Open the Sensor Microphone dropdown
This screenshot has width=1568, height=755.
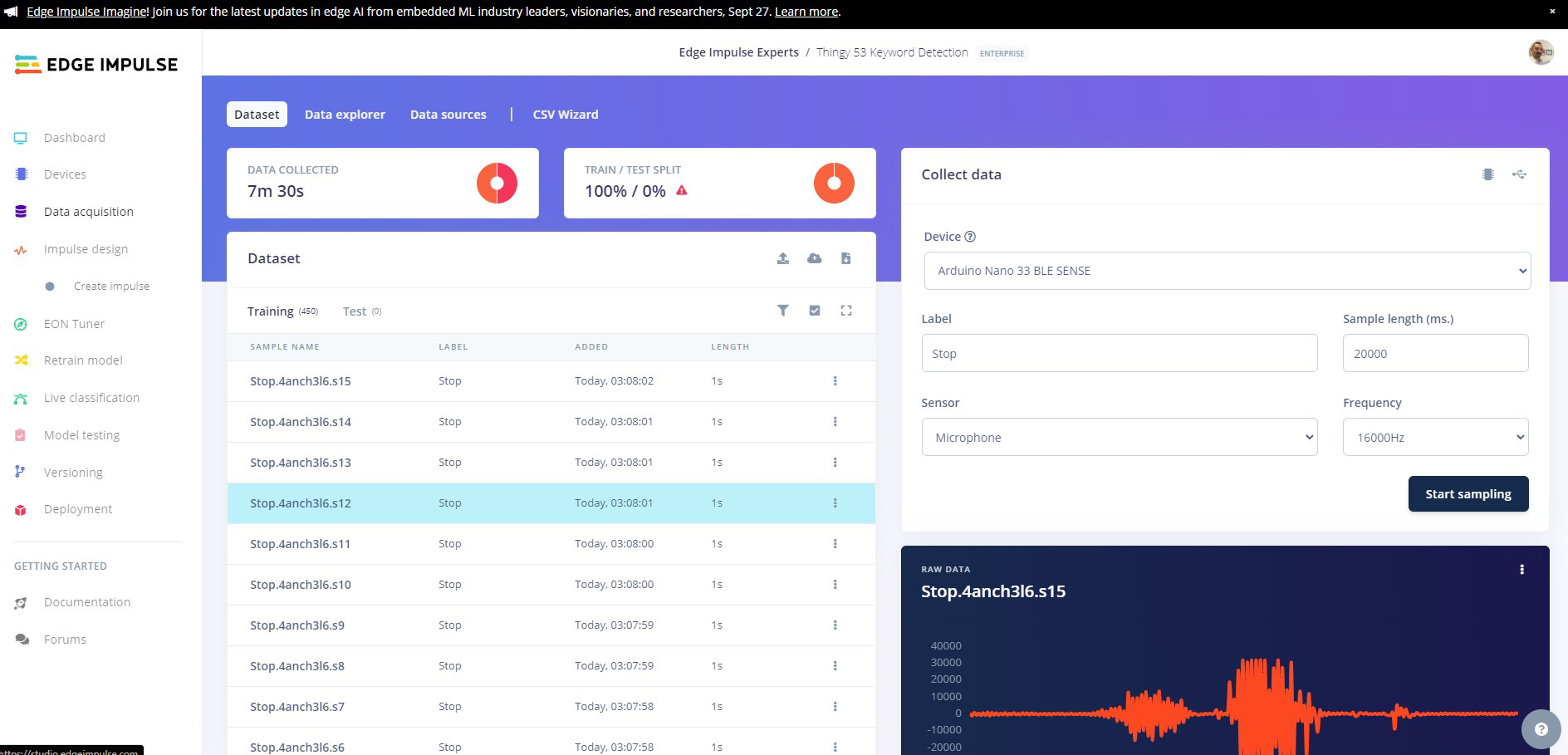click(x=1119, y=437)
